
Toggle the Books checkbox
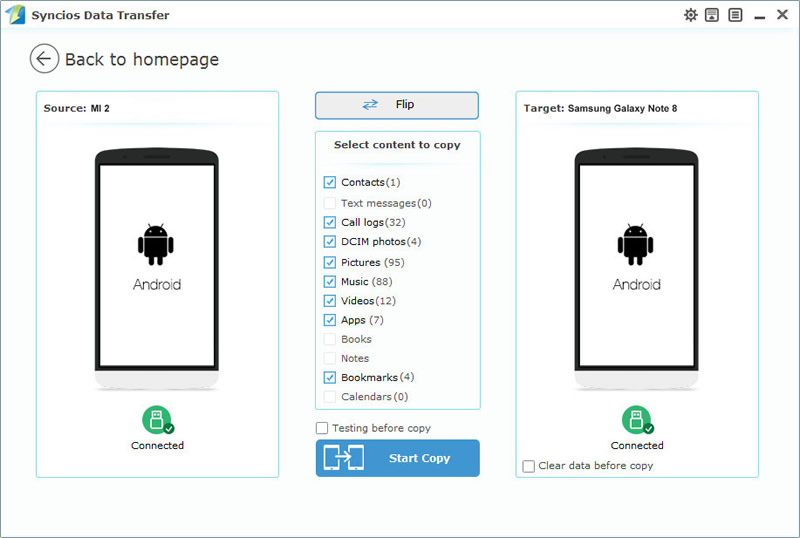tap(330, 339)
